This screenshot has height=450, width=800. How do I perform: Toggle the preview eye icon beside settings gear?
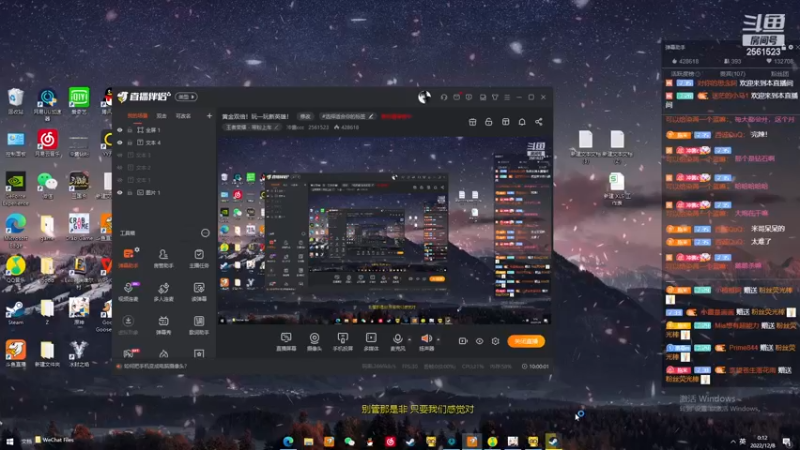480,341
